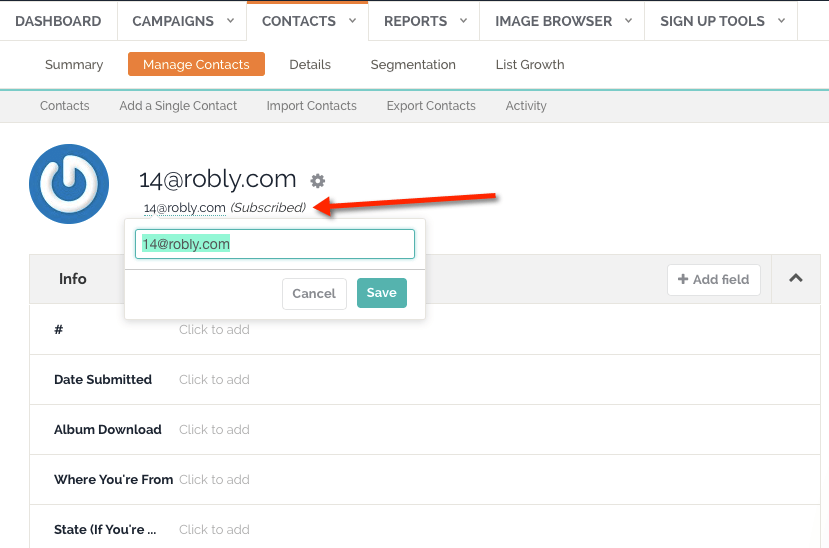Open Export Contacts
Screen dimensions: 829x548
(x=431, y=106)
